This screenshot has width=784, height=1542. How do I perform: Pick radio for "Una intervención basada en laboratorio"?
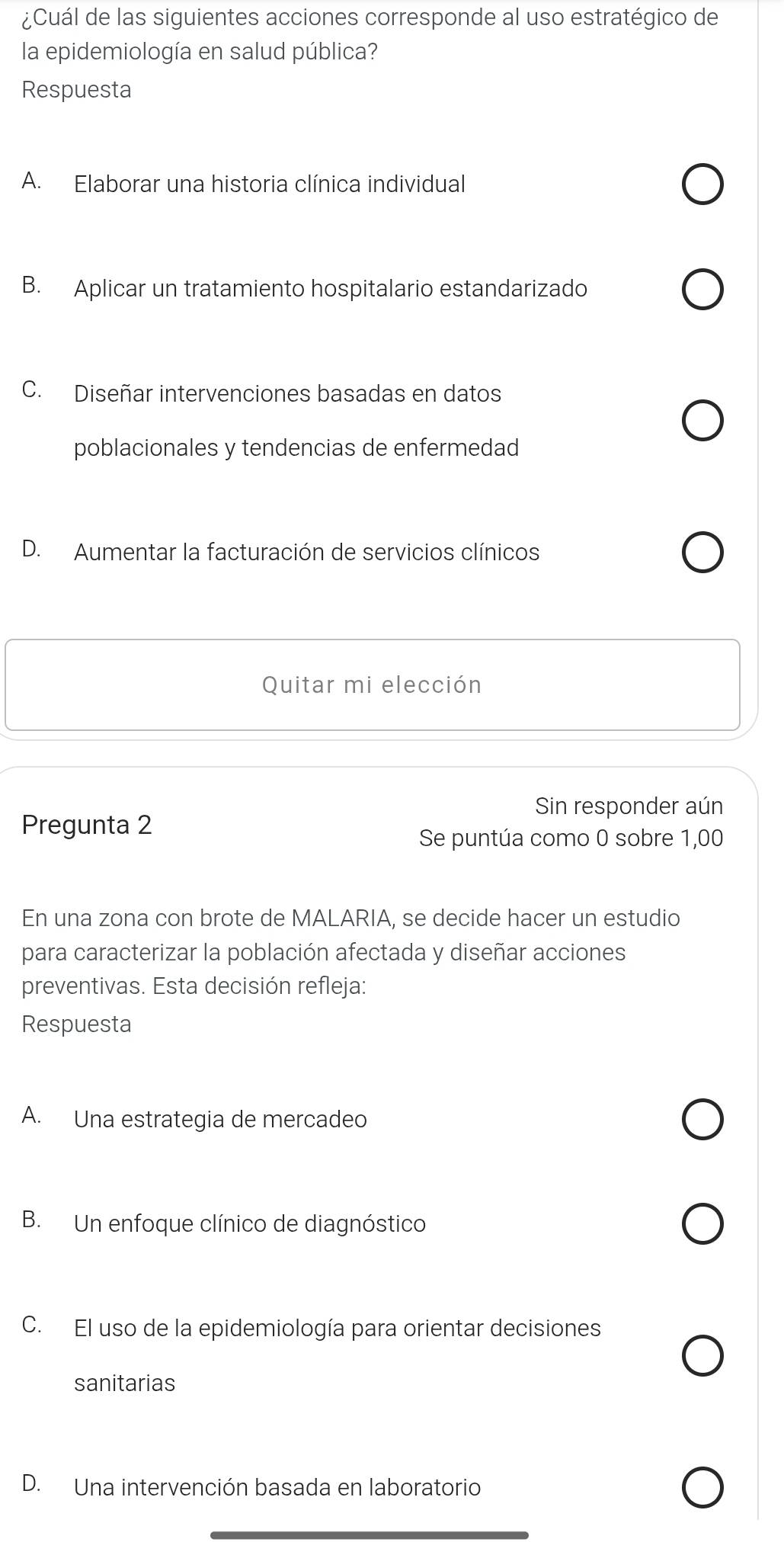tap(702, 1488)
